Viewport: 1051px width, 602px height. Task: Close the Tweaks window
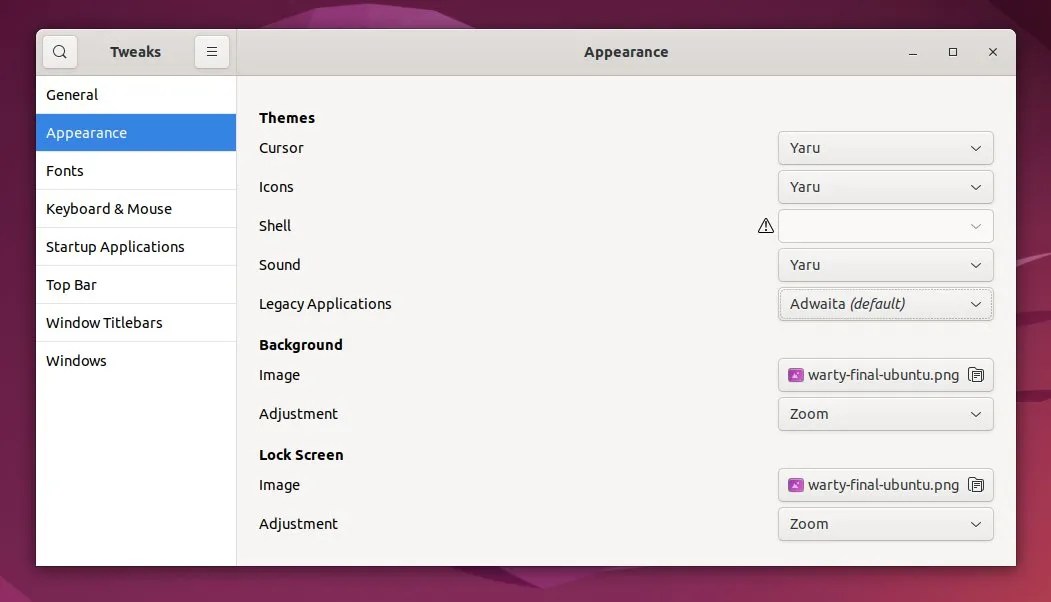coord(993,52)
